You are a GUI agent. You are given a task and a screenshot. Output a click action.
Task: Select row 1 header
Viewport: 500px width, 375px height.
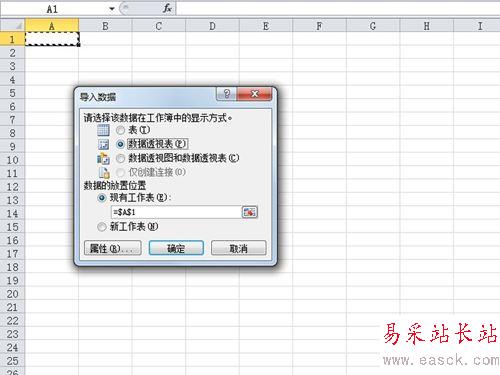coord(13,39)
